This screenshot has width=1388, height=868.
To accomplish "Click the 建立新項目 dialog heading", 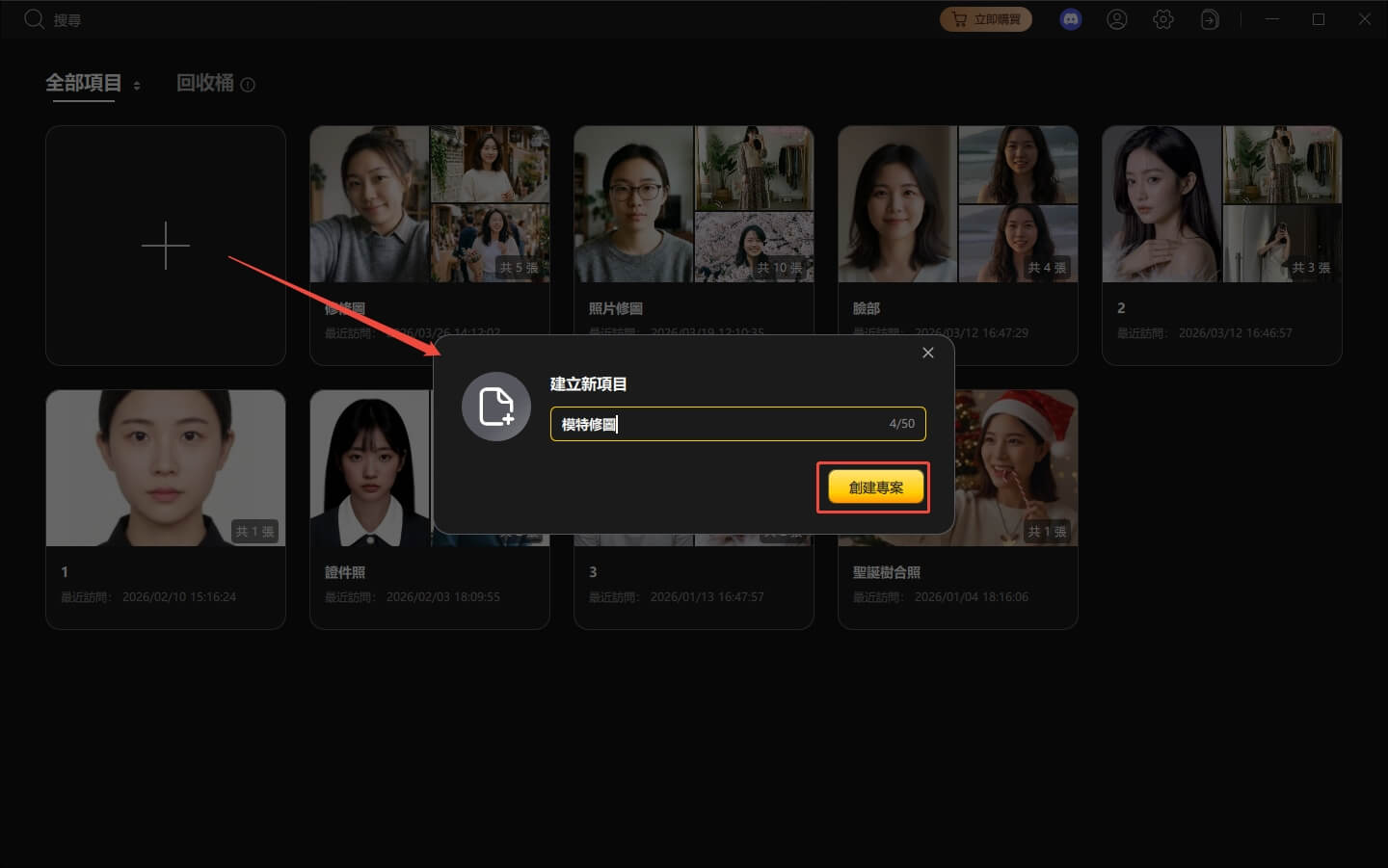I will pyautogui.click(x=589, y=383).
